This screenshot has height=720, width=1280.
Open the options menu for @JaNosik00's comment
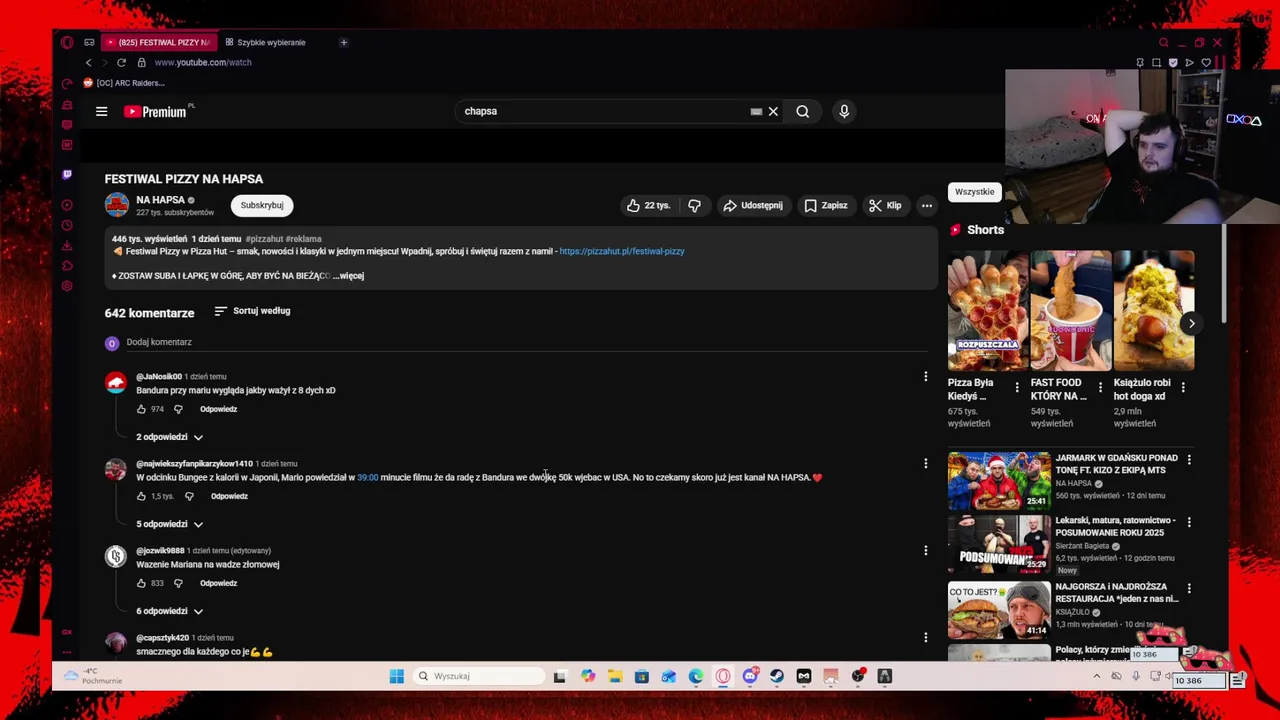(x=925, y=377)
